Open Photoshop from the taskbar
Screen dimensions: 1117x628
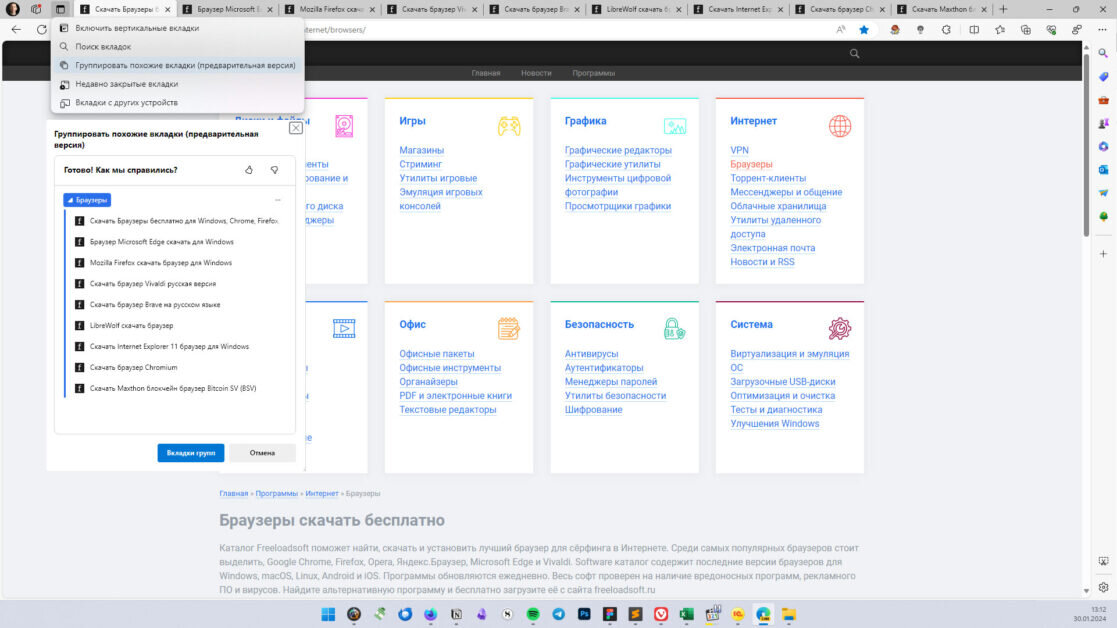[584, 614]
